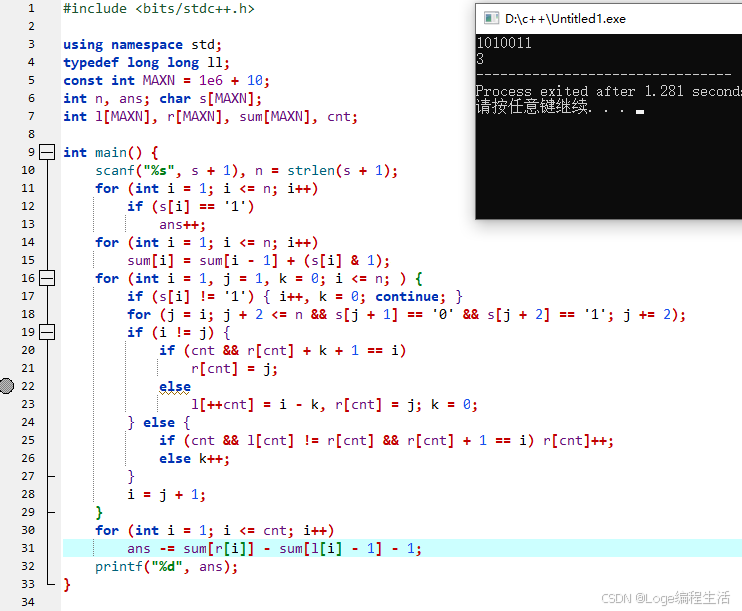Click console output value '3'
Screen dimensions: 742x611
[480, 59]
